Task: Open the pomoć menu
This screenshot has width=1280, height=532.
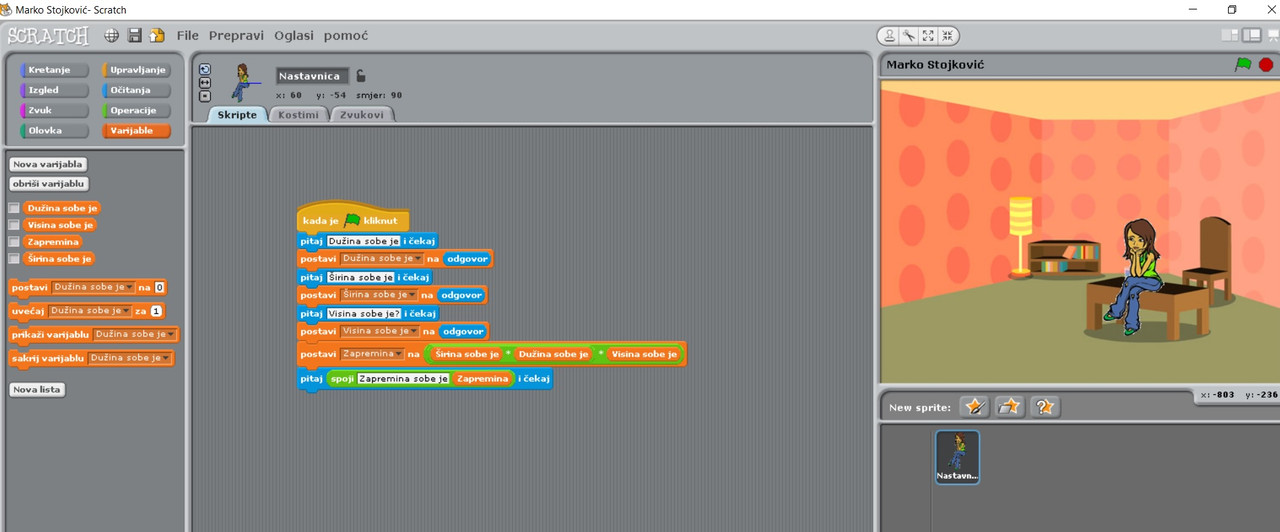Action: 346,35
